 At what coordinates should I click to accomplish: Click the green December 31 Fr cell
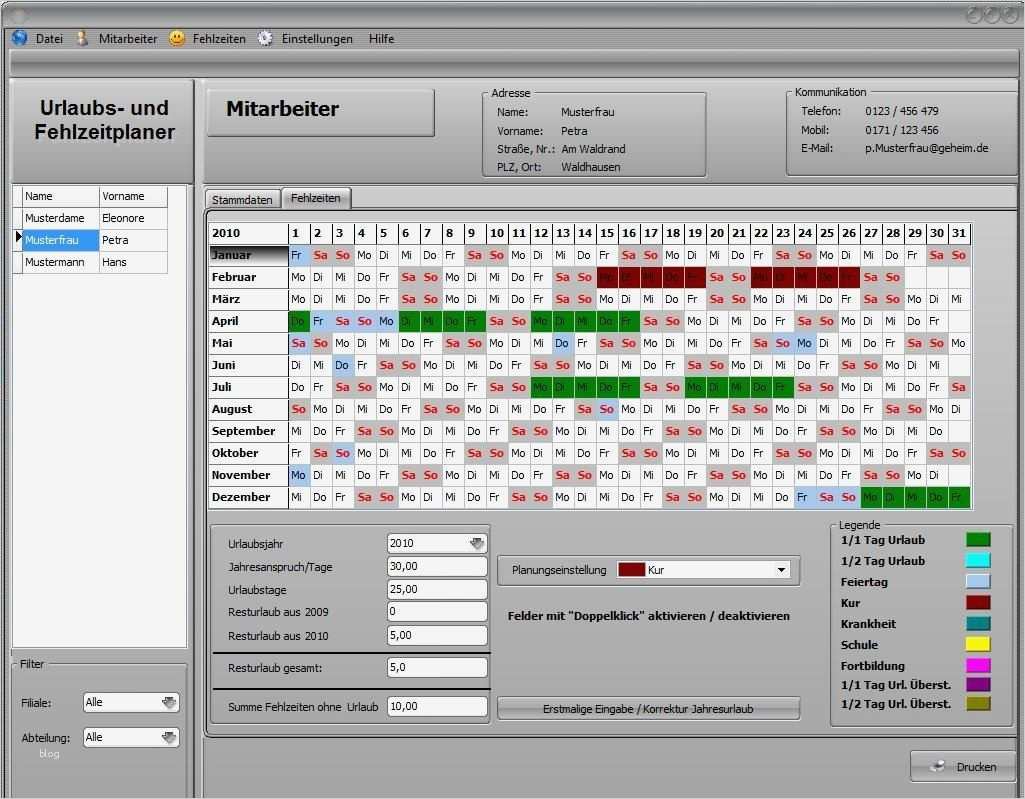(959, 497)
